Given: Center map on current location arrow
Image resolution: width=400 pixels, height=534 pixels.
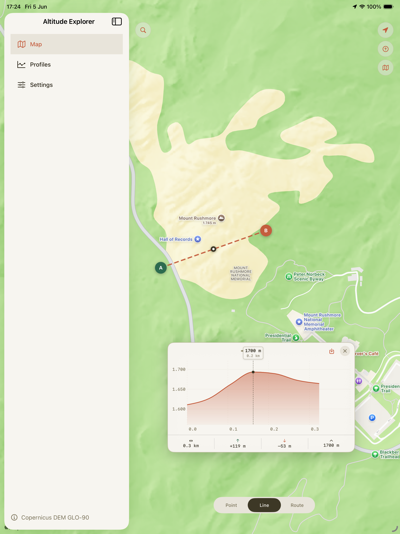Looking at the screenshot, I should click(x=385, y=30).
